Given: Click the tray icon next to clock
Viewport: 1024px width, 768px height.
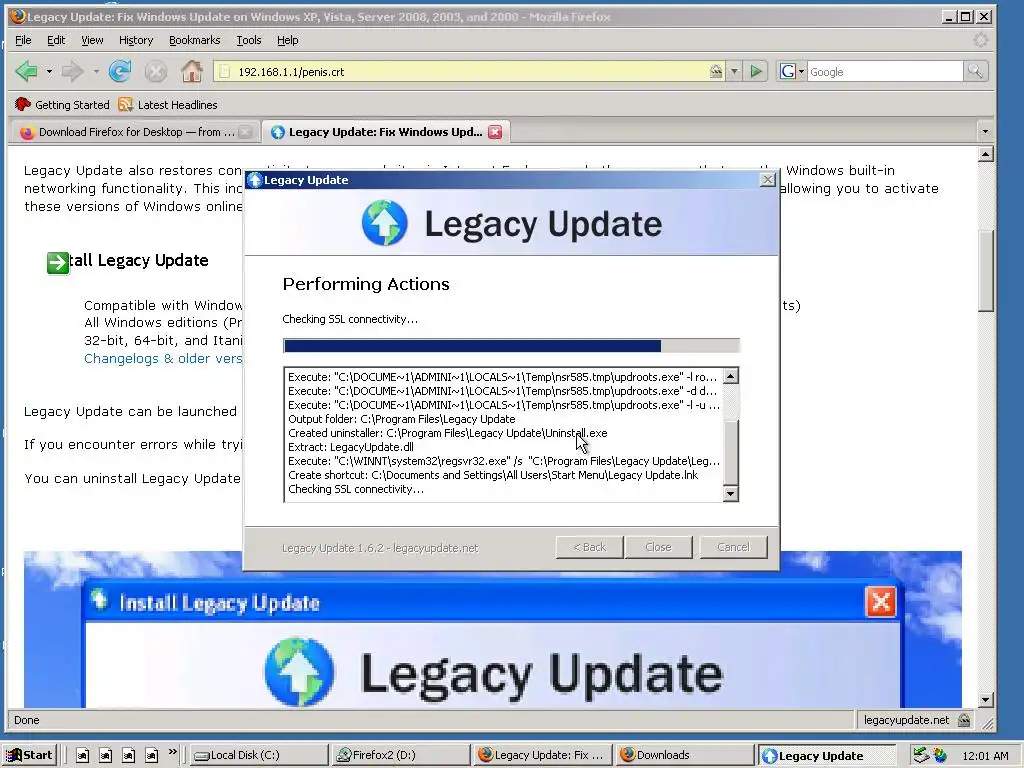Looking at the screenshot, I should pyautogui.click(x=940, y=755).
